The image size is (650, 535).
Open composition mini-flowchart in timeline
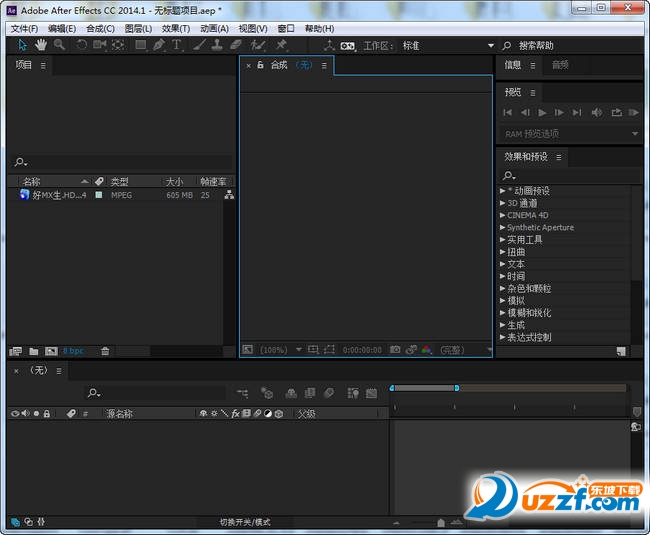pyautogui.click(x=243, y=393)
